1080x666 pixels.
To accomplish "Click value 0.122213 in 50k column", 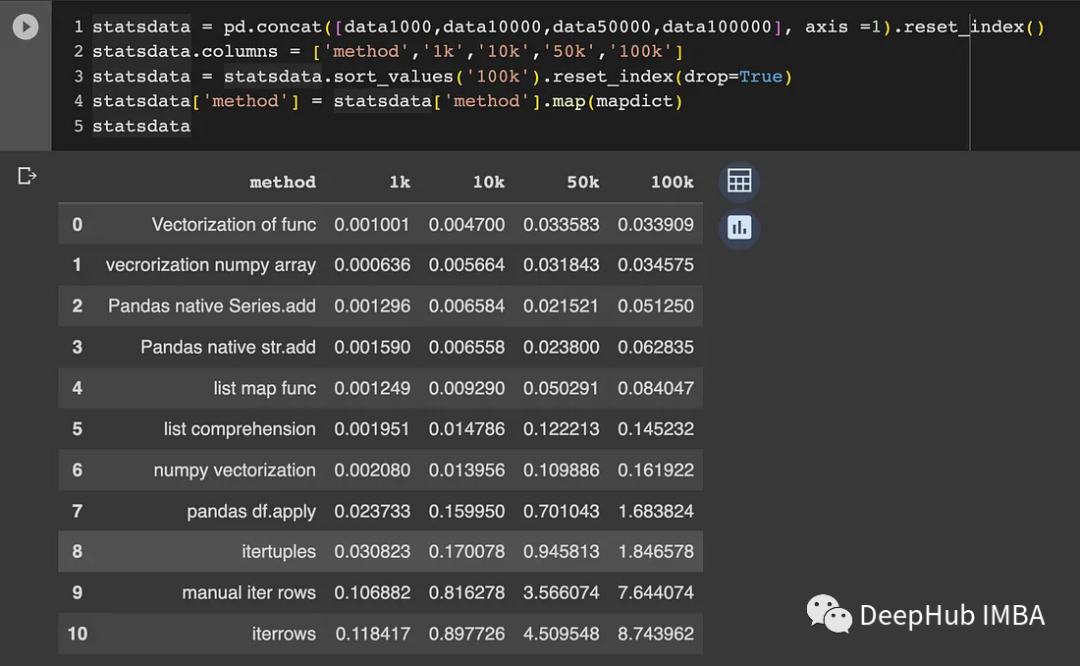I will [561, 429].
